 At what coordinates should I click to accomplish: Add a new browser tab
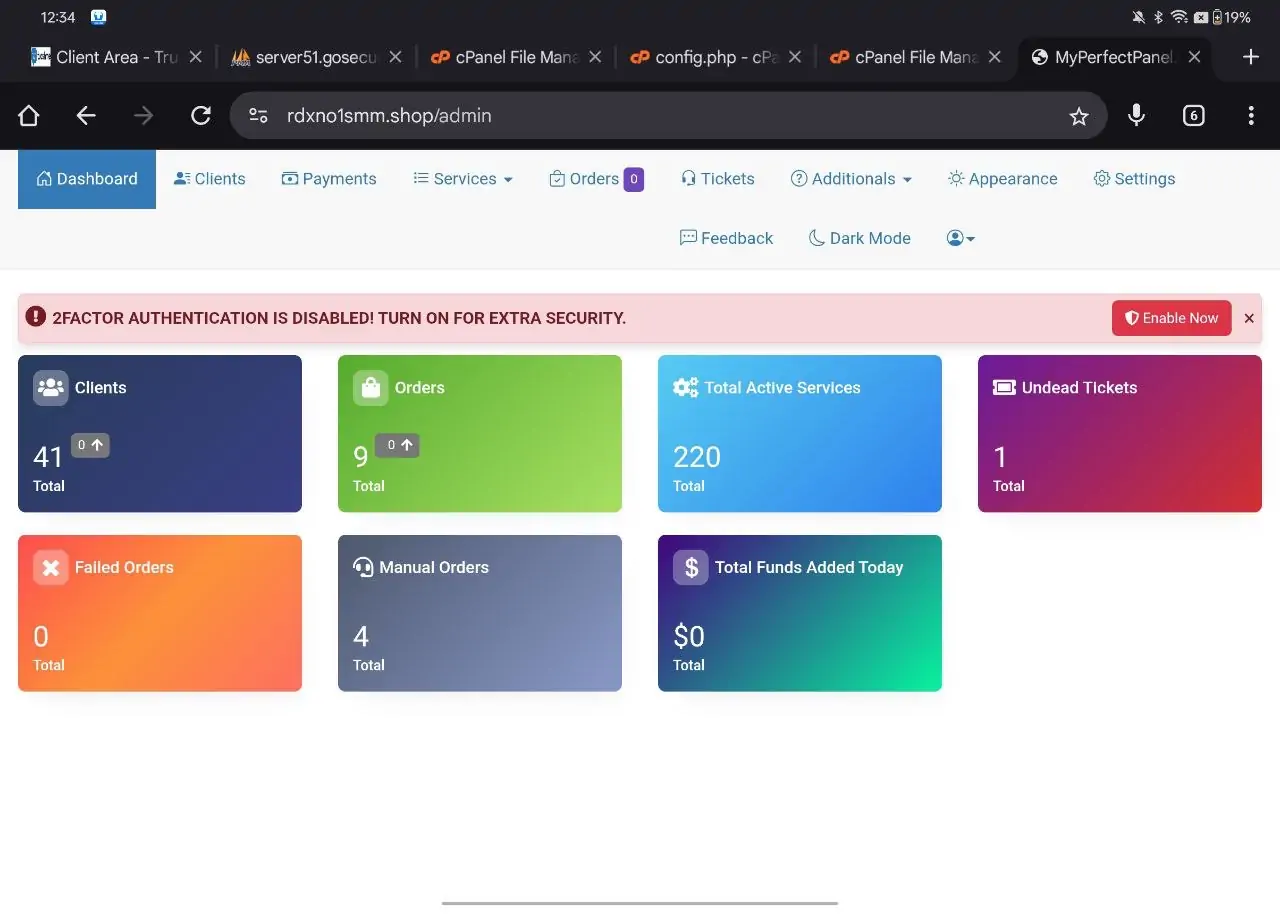pyautogui.click(x=1250, y=57)
